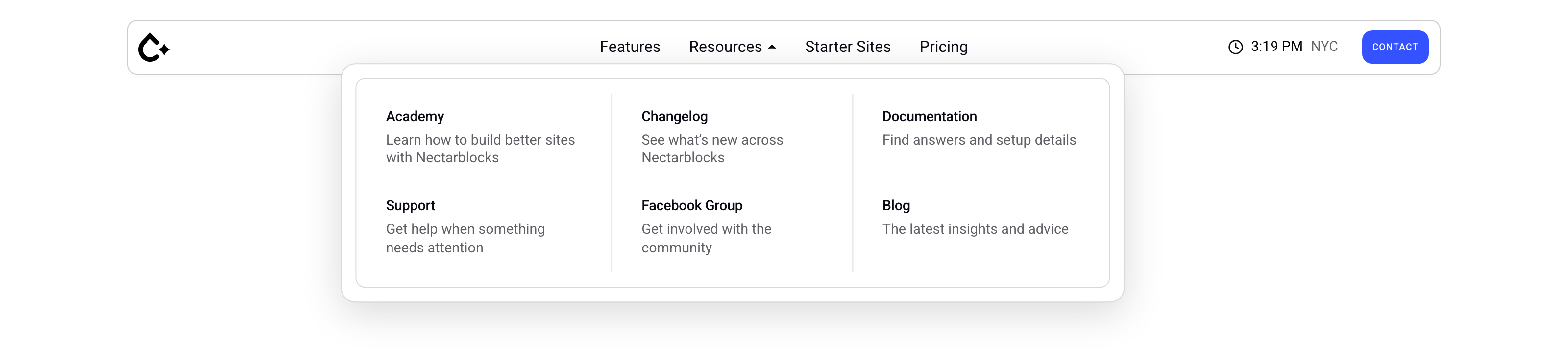Open the Academy link

click(415, 116)
